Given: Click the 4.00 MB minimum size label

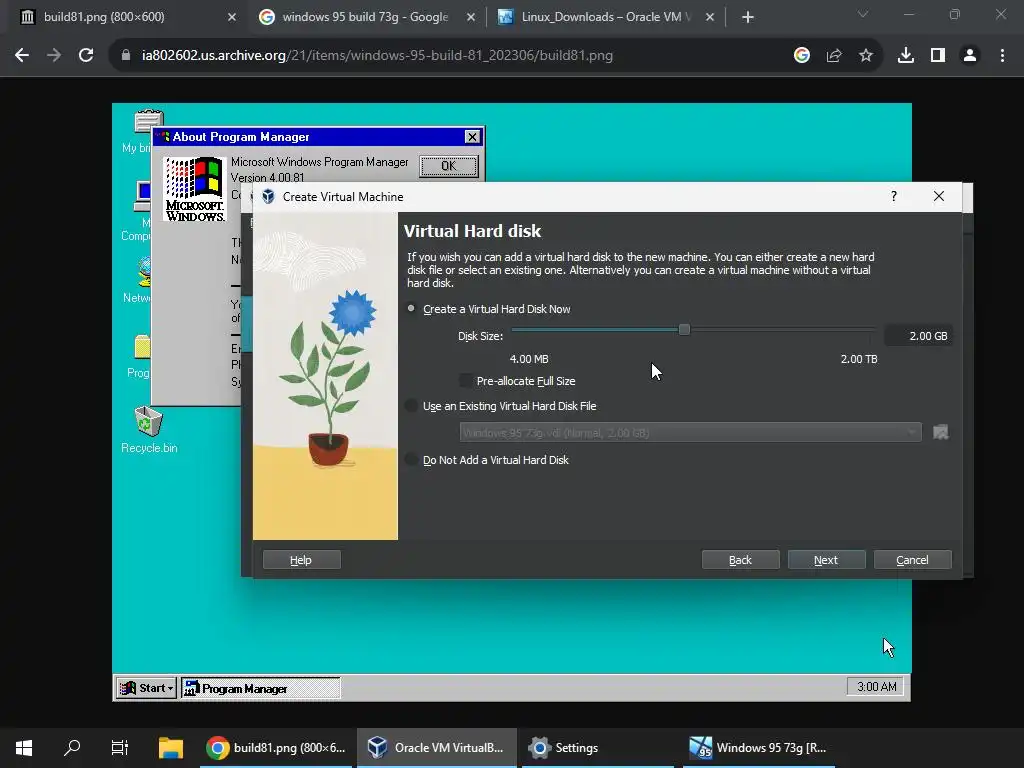Looking at the screenshot, I should (x=529, y=359).
